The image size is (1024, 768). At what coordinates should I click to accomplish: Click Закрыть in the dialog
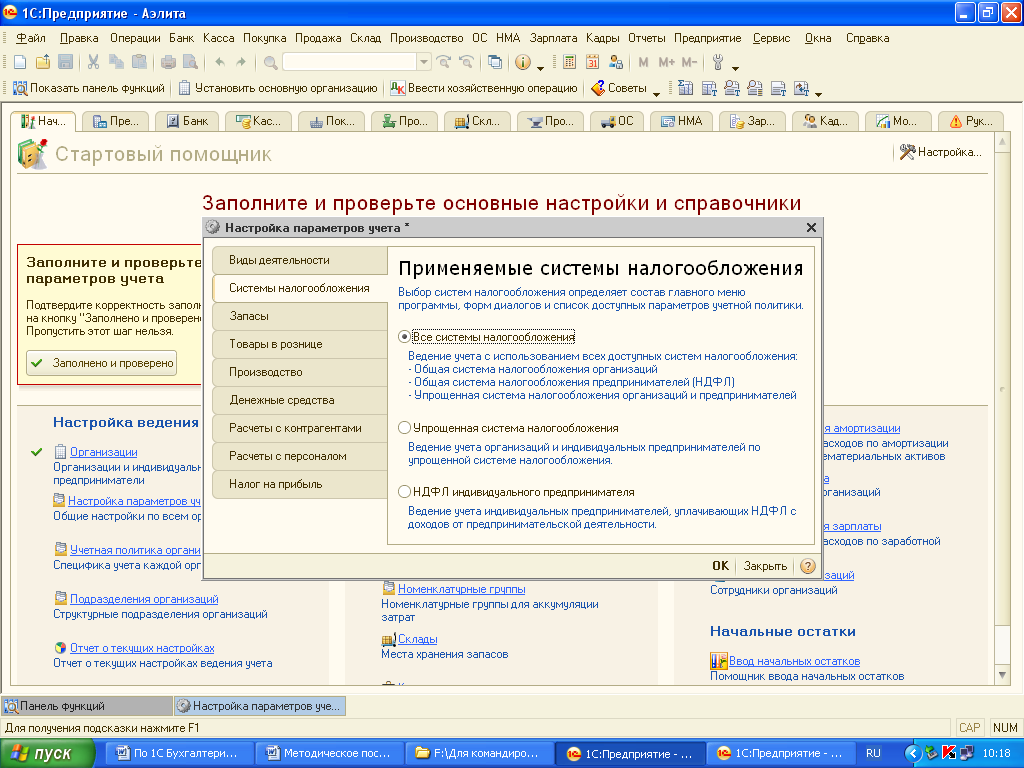[765, 566]
